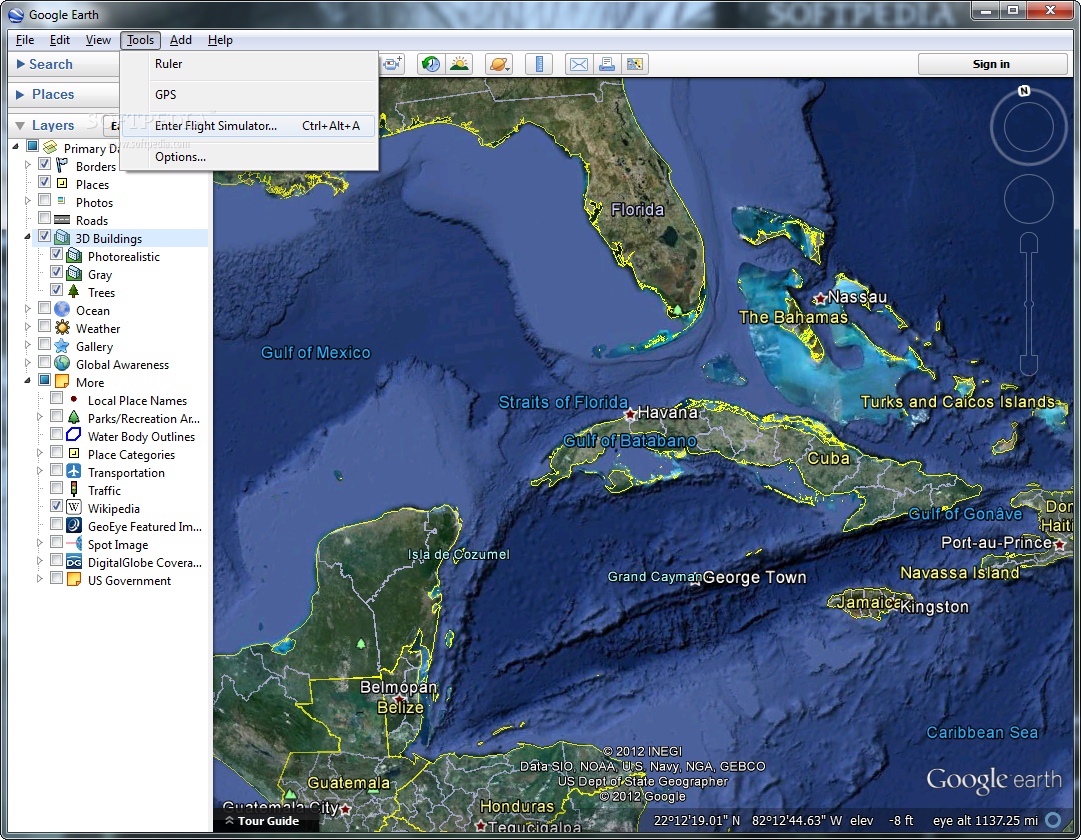This screenshot has width=1081, height=840.
Task: Click the Transportation layer airplane icon
Action: click(x=74, y=472)
